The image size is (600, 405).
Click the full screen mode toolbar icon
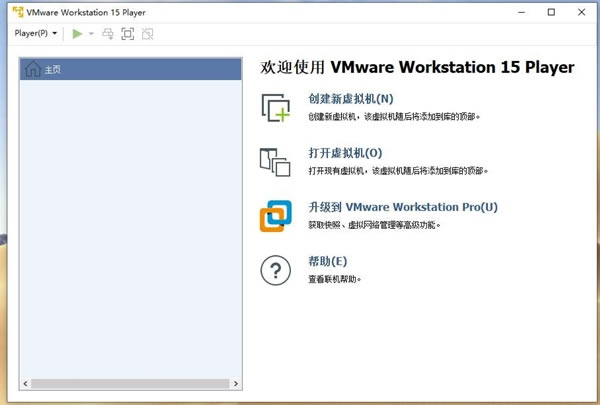click(x=127, y=34)
